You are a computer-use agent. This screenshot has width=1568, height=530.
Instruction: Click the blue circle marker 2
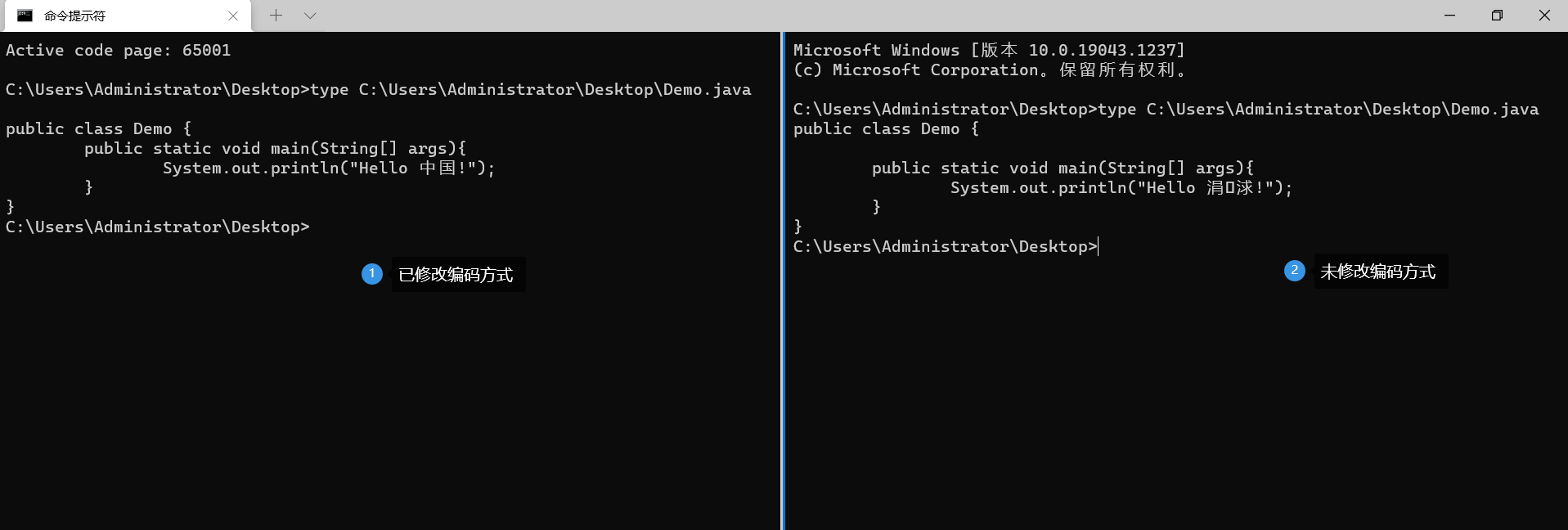(1295, 271)
